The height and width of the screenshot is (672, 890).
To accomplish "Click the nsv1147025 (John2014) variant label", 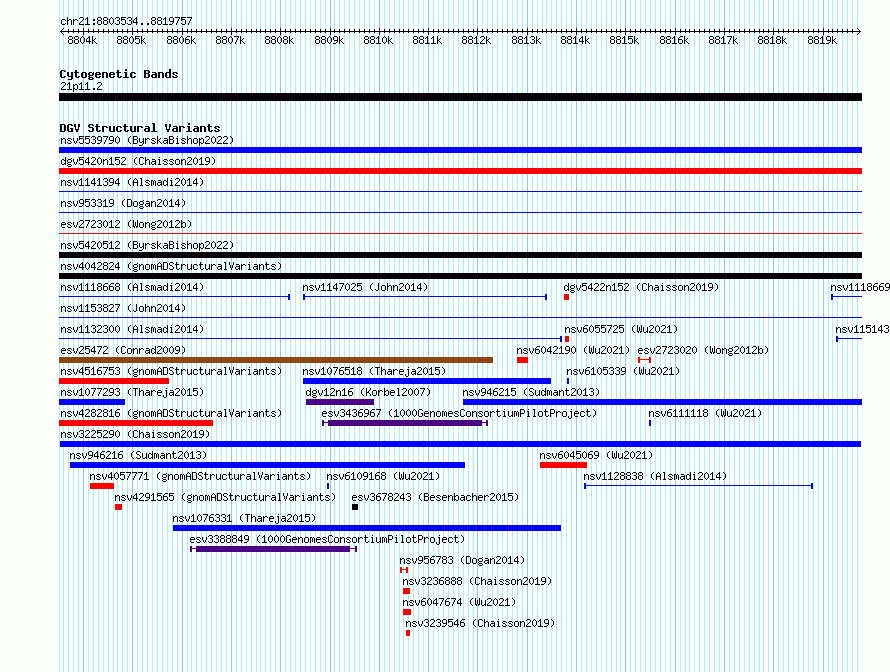I will (x=365, y=287).
